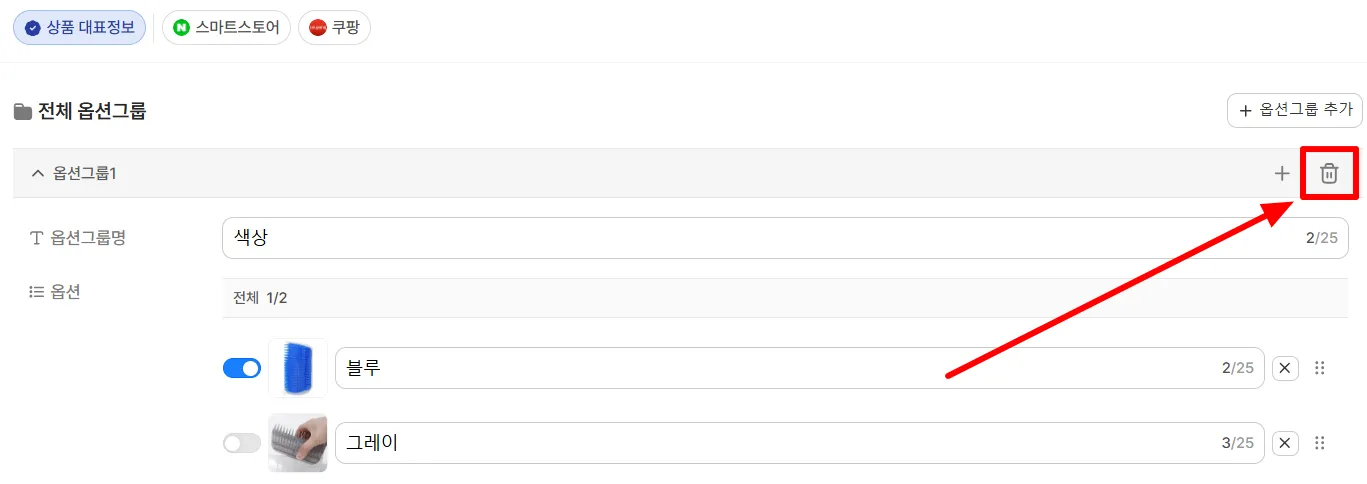Click the T icon beside 옵션그룹명
Viewport: 1367px width, 484px height.
(37, 238)
